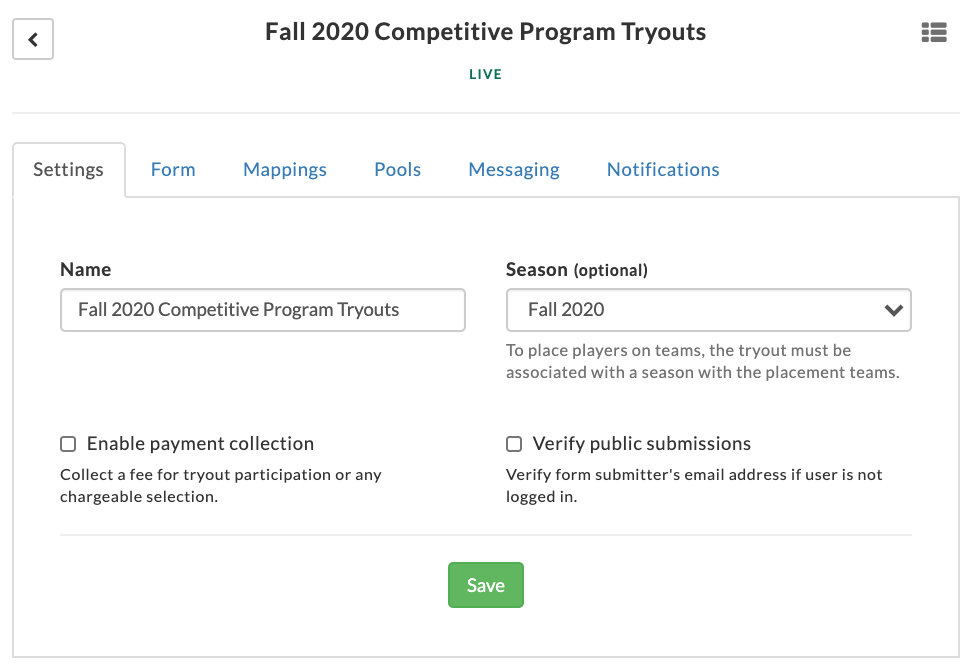Viewport: 972px width, 670px height.
Task: Open the Form tab
Action: tap(173, 170)
